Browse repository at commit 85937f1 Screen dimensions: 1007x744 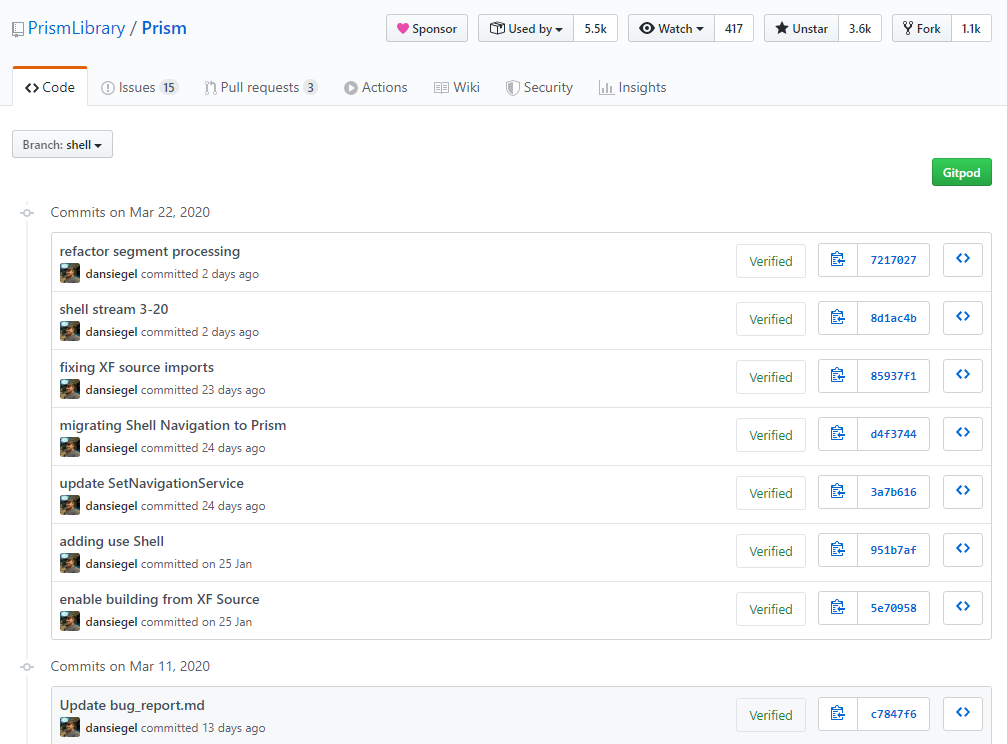[x=963, y=375]
